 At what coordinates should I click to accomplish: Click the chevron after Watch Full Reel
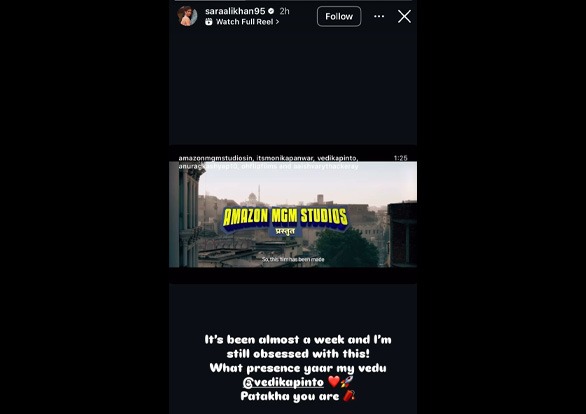[x=277, y=22]
